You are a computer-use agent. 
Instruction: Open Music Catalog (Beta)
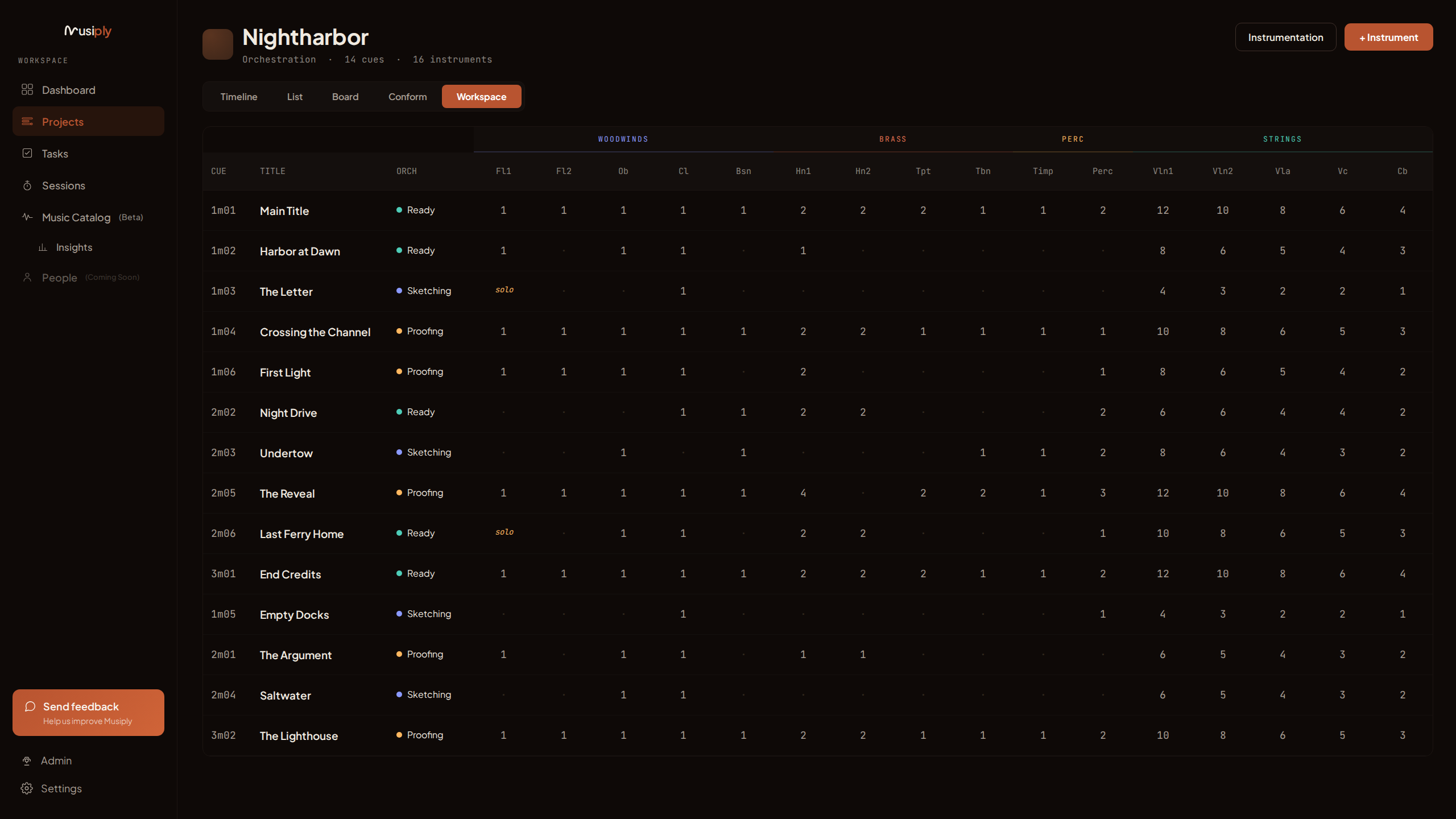[x=88, y=217]
